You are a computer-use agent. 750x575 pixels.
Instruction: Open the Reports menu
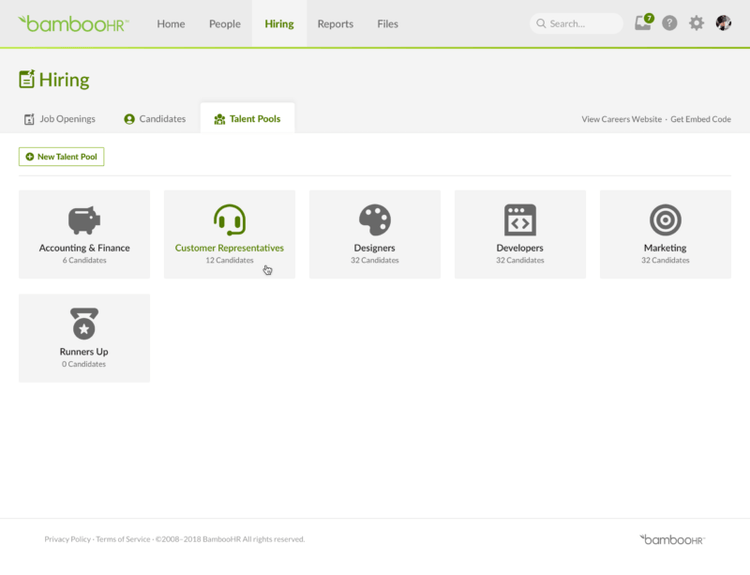pos(335,24)
